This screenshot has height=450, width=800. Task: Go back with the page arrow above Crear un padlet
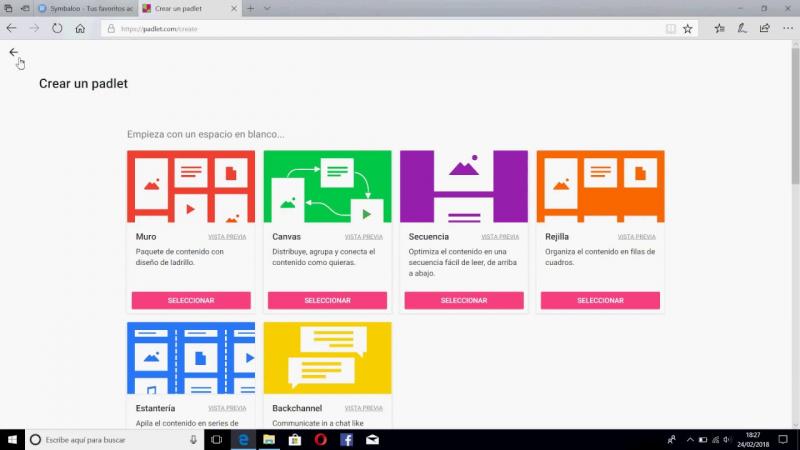tap(14, 52)
